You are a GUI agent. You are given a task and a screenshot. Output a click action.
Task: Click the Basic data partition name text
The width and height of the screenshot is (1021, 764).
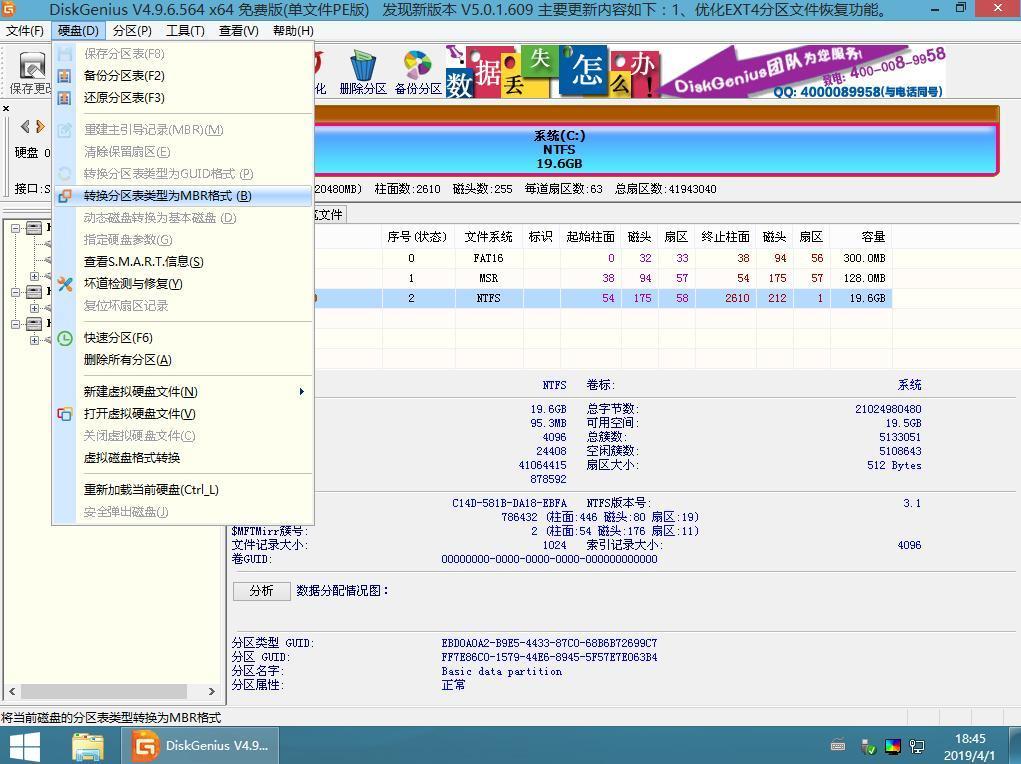coord(501,672)
